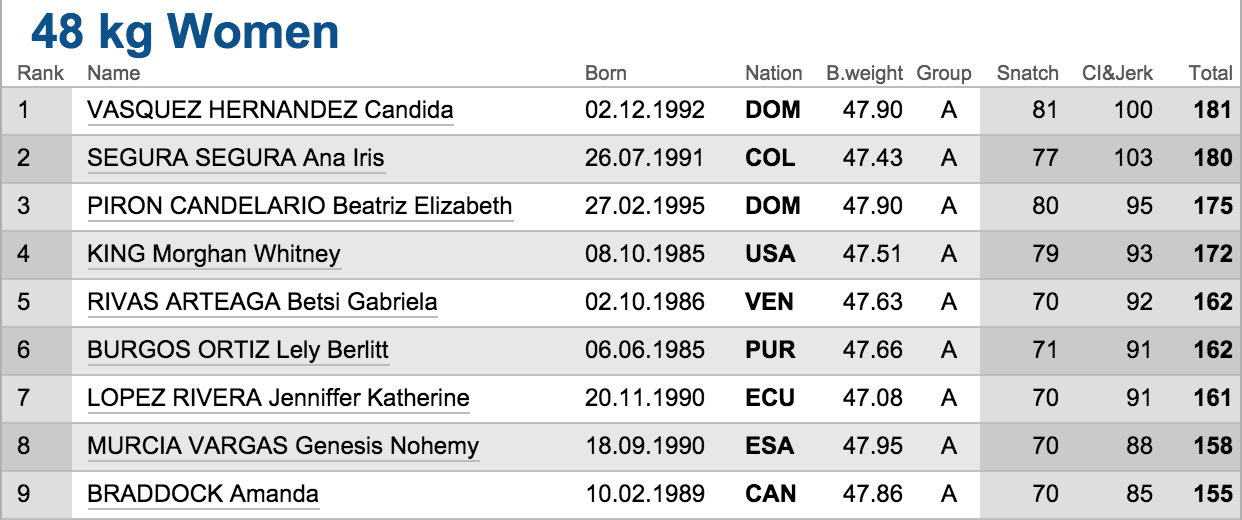Screen dimensions: 1242x520
Task: Click the Snatch column header
Action: (x=1027, y=73)
